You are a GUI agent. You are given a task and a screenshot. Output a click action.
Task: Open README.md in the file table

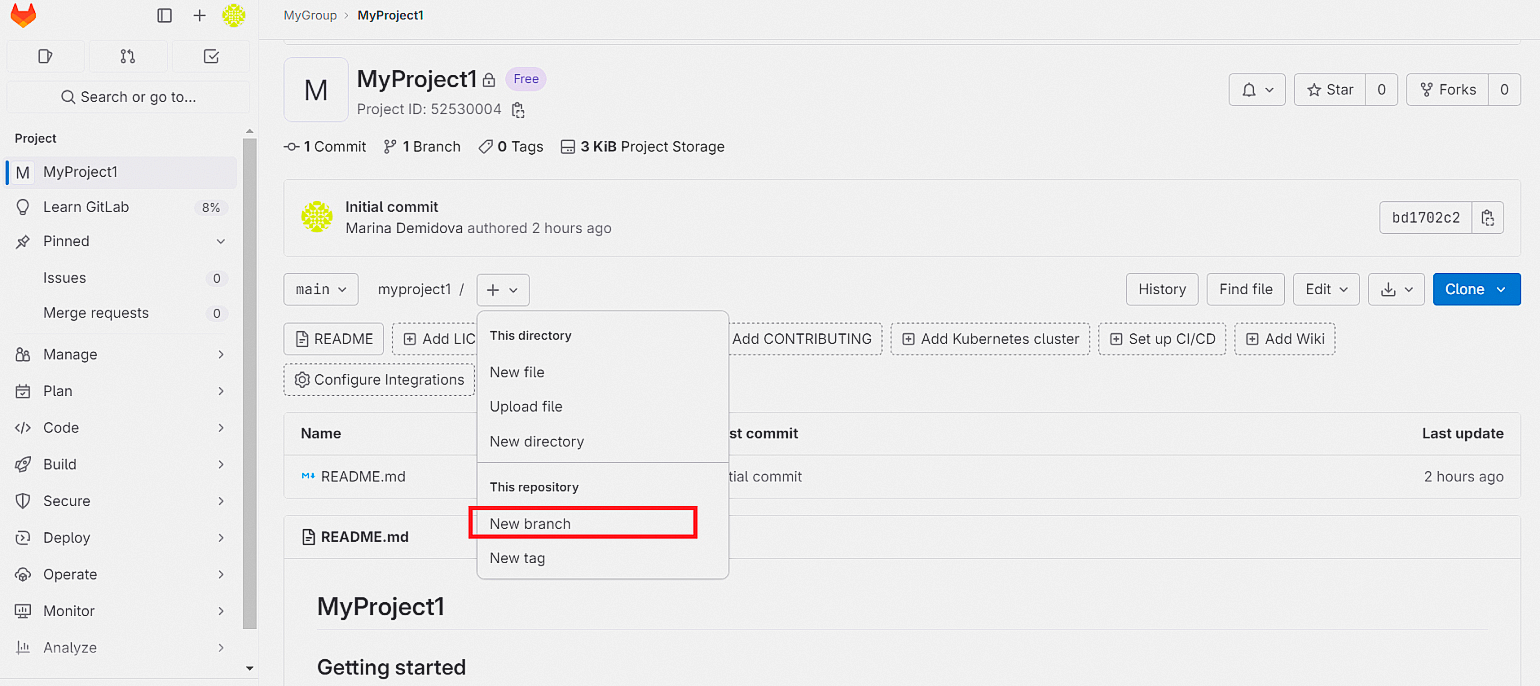pyautogui.click(x=363, y=477)
